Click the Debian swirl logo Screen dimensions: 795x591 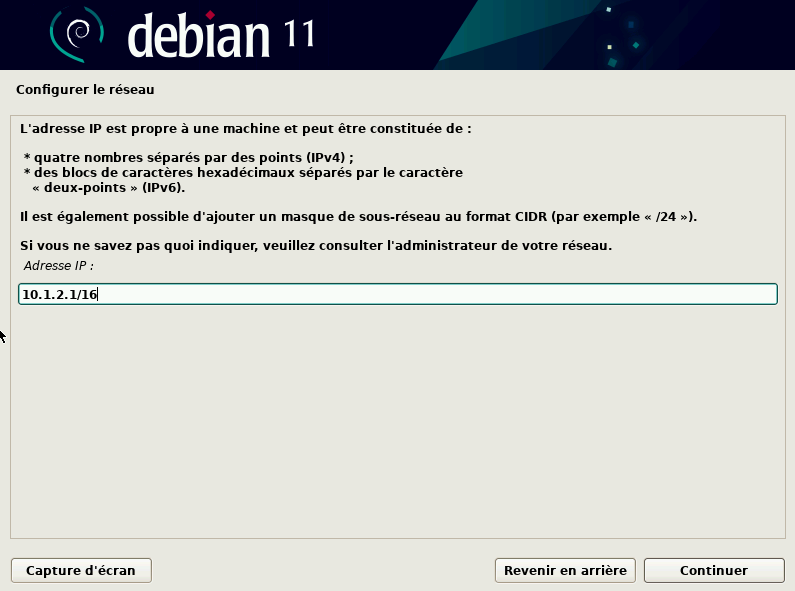(x=77, y=34)
